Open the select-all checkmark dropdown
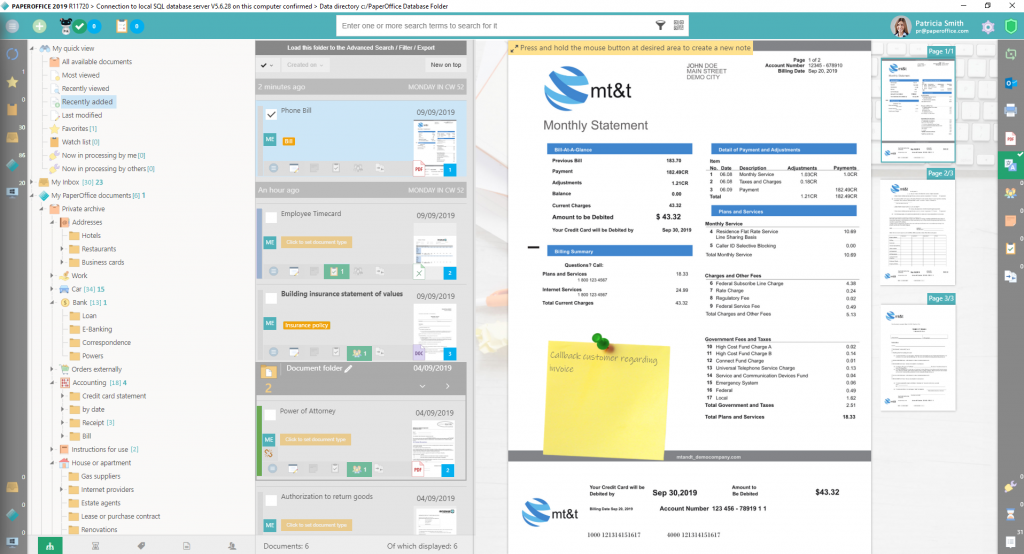 coord(267,65)
